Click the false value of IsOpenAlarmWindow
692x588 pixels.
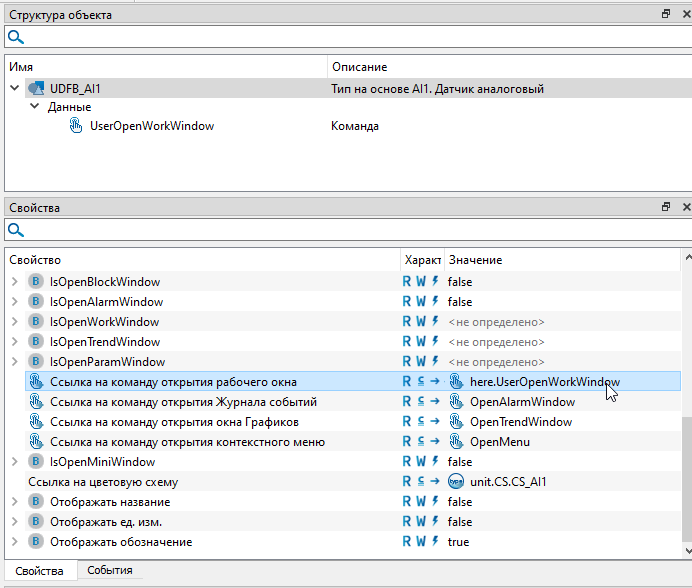tap(460, 302)
